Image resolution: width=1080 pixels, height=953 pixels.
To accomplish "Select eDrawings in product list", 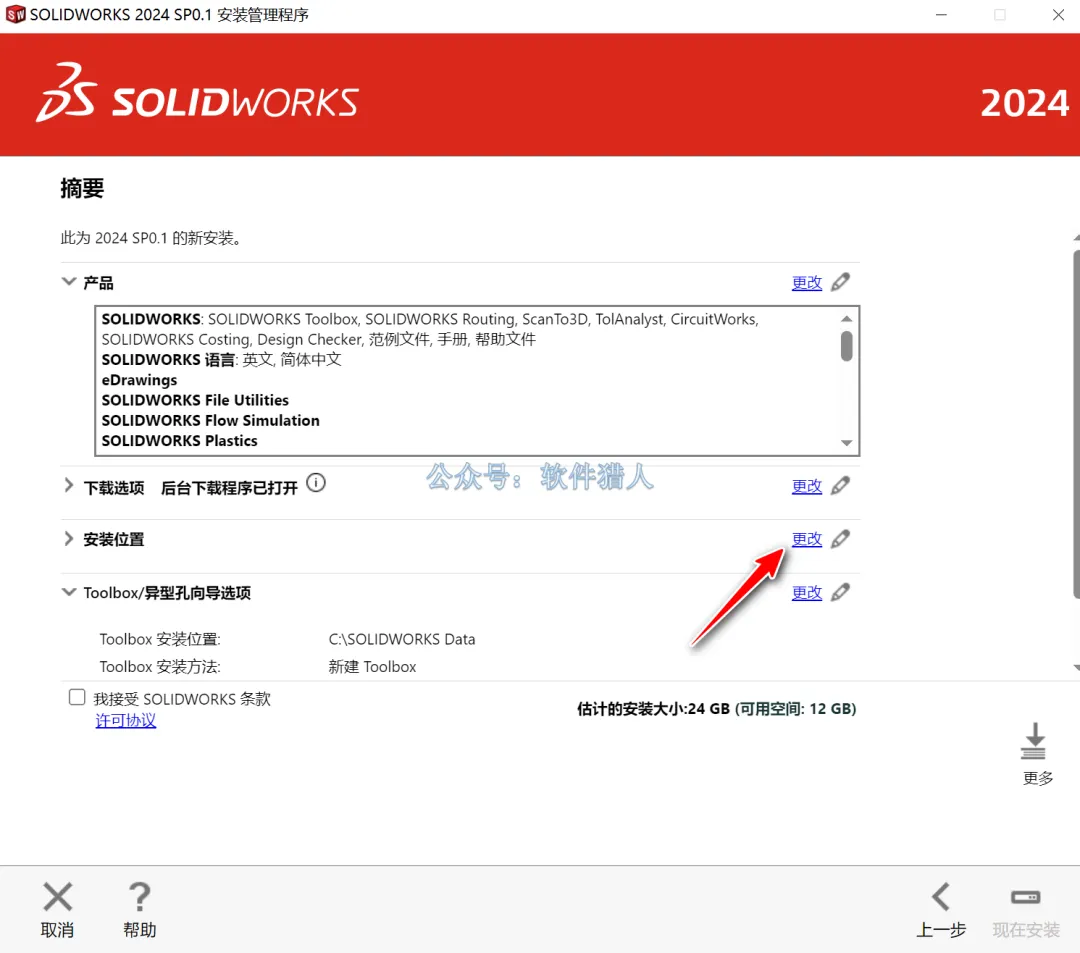I will coord(139,380).
